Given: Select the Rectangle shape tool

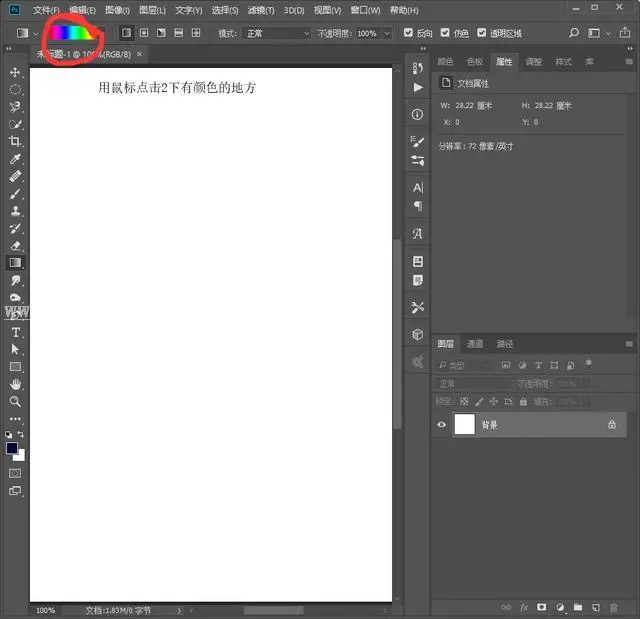Looking at the screenshot, I should tap(15, 367).
